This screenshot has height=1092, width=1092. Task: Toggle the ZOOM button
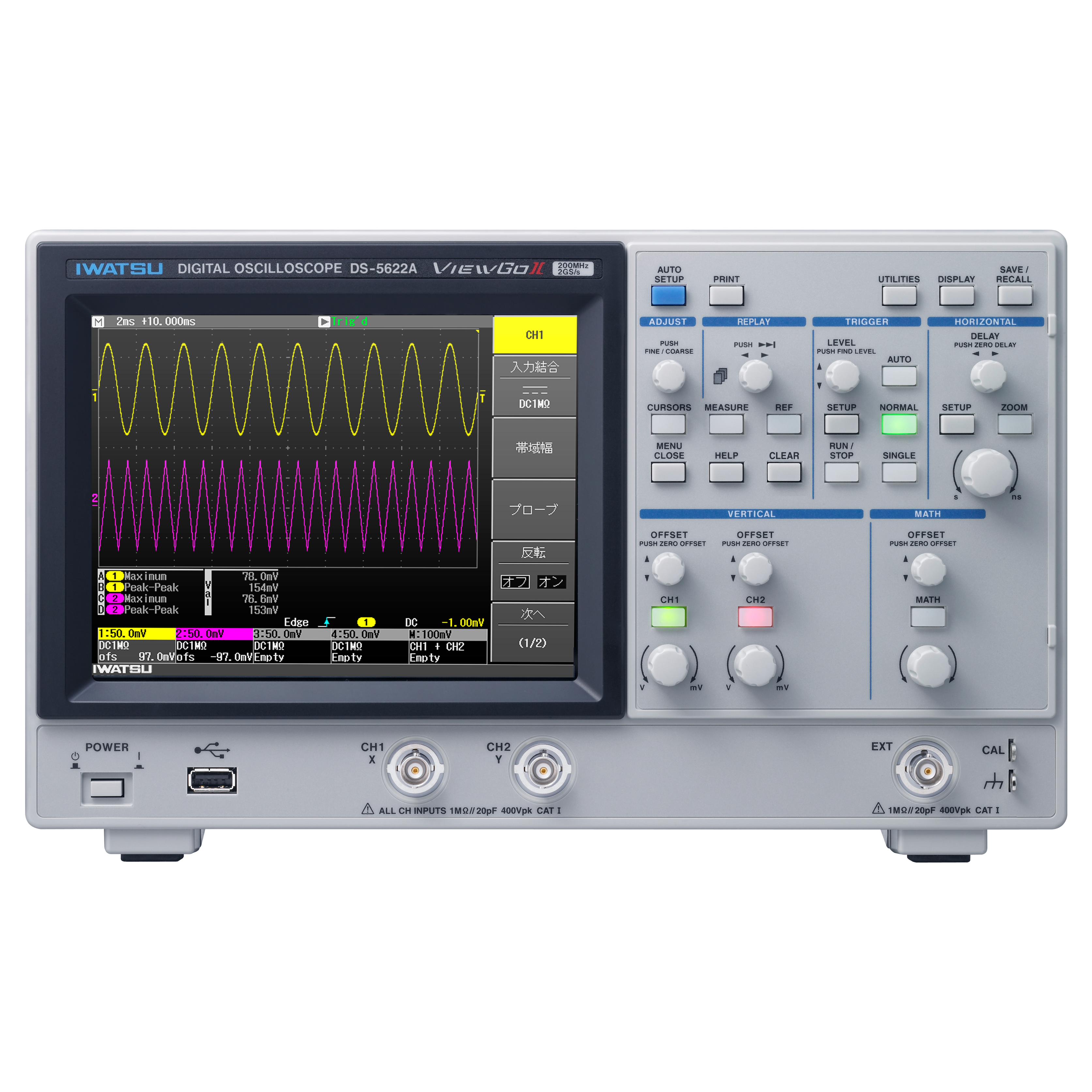pyautogui.click(x=1014, y=424)
